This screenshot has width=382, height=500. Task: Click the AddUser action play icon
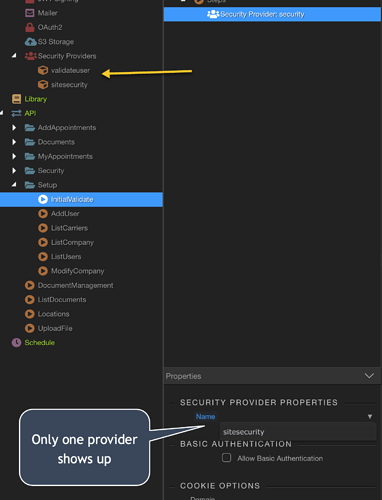click(x=43, y=213)
